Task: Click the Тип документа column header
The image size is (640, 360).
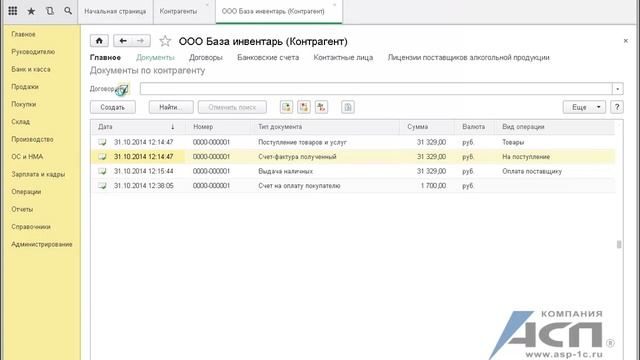Action: (x=325, y=127)
